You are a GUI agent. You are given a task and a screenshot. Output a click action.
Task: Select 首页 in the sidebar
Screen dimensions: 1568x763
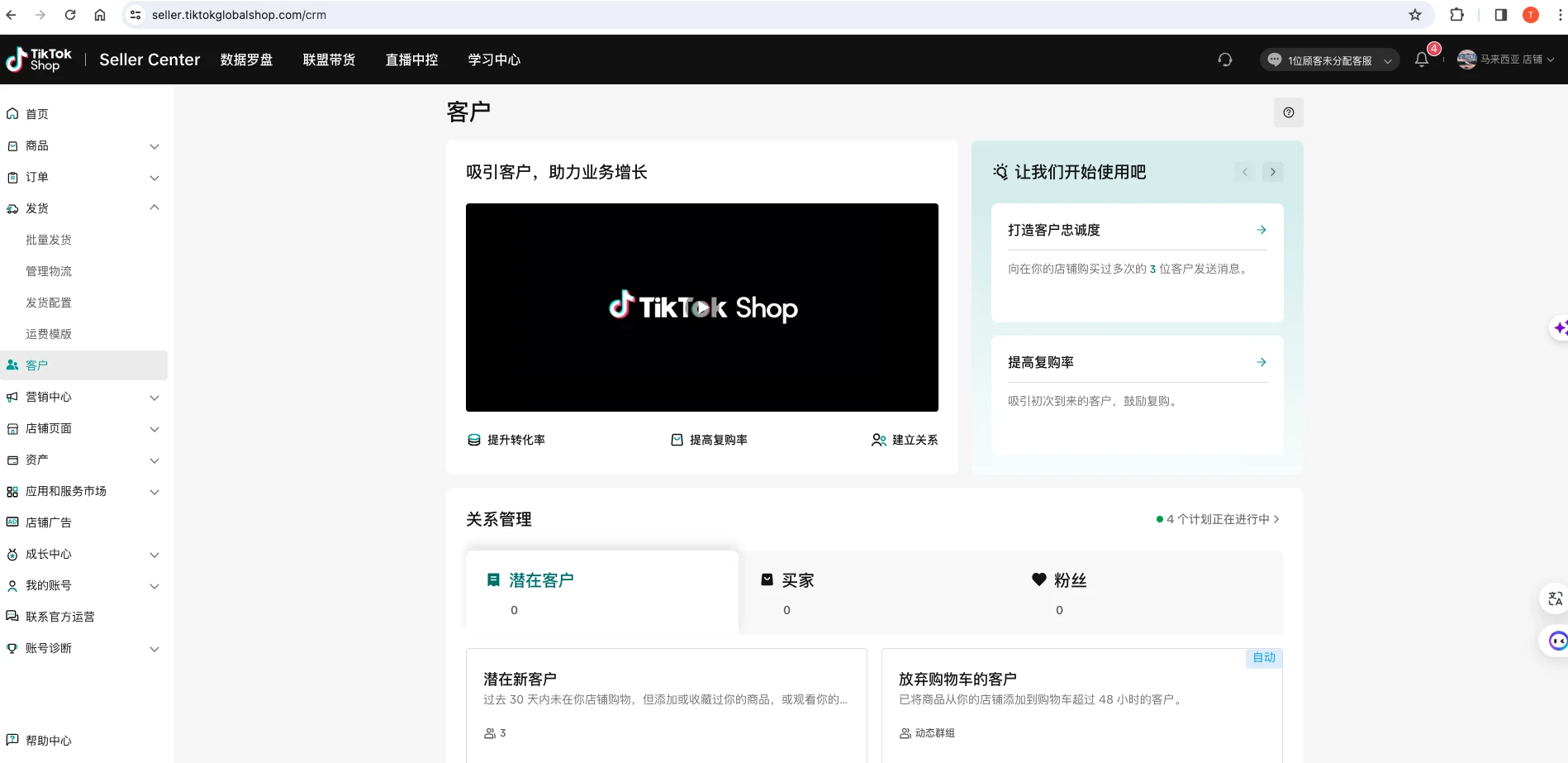pyautogui.click(x=37, y=113)
